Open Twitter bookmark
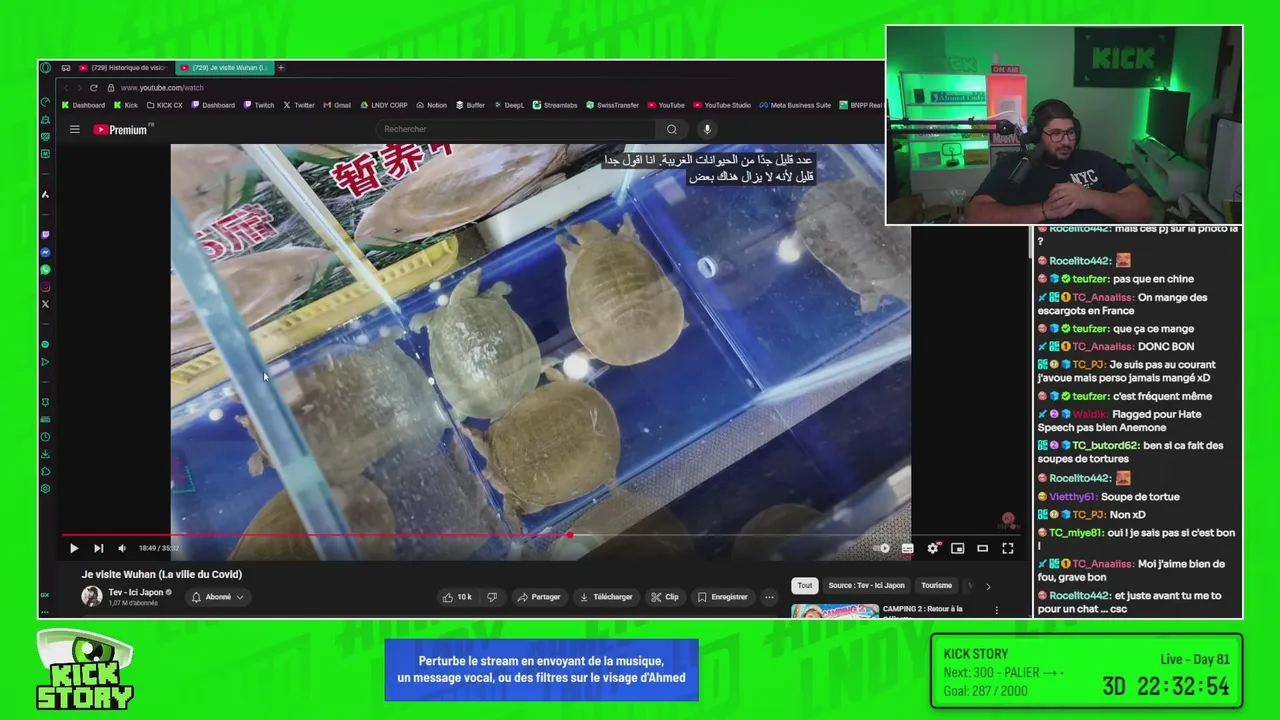Image resolution: width=1280 pixels, height=720 pixels. [299, 105]
